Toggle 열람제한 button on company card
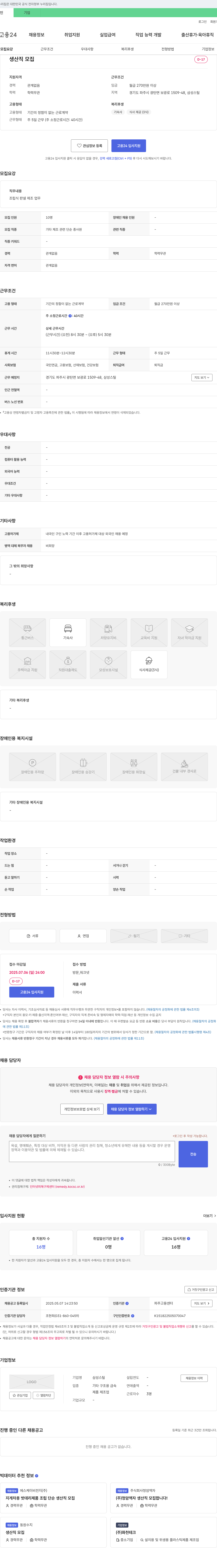Image resolution: width=217 pixels, height=1568 pixels. [x=43, y=1395]
